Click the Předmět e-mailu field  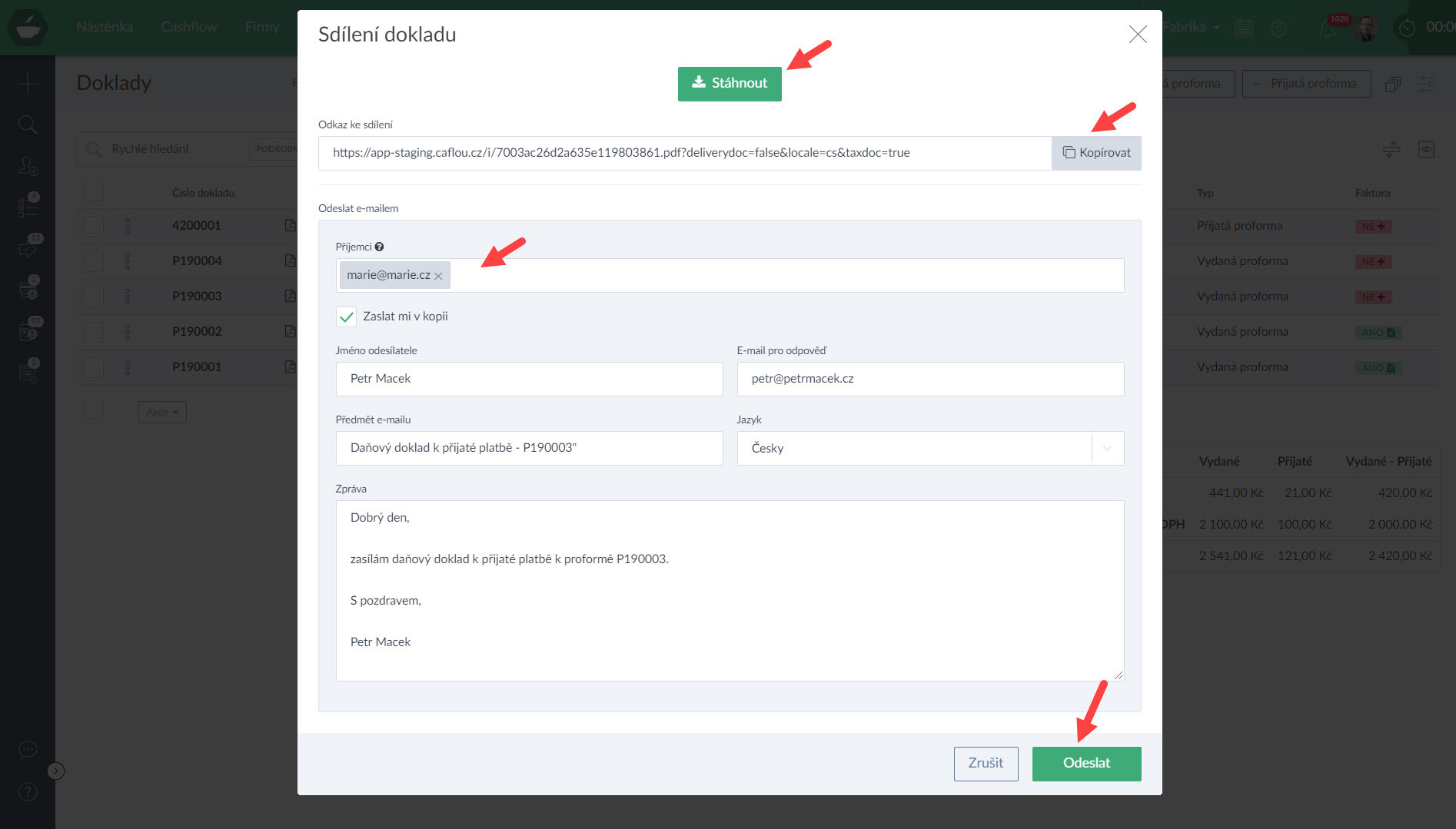point(529,448)
